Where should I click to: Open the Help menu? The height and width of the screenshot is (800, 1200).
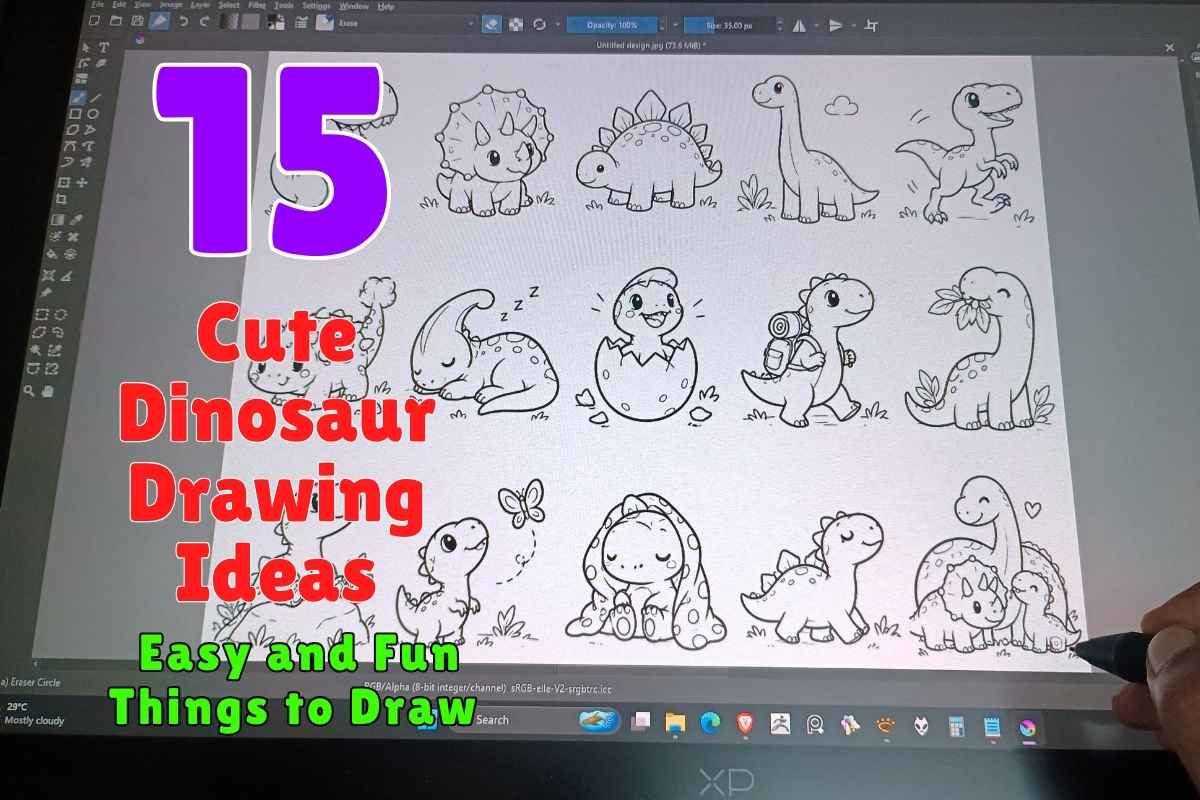pos(386,6)
